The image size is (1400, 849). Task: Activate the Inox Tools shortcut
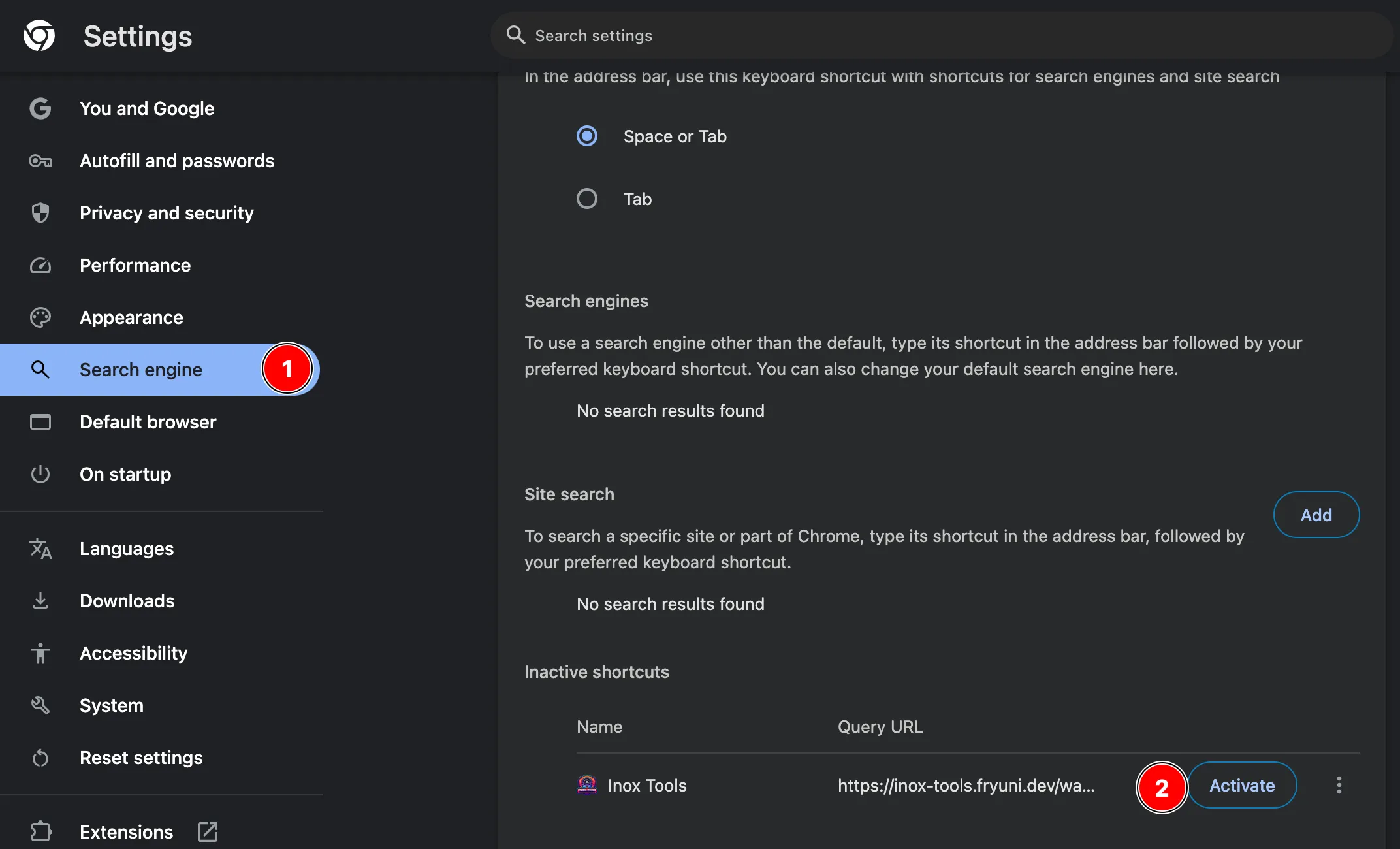coord(1241,785)
